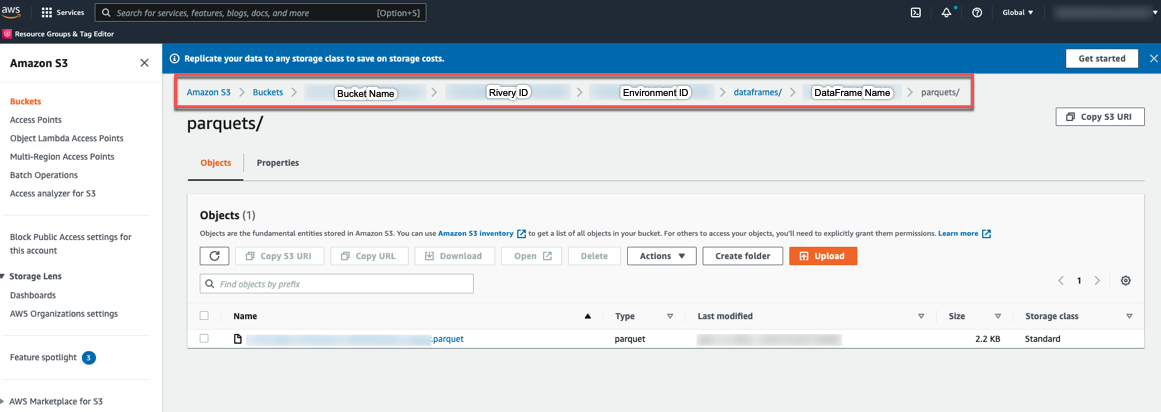Refresh the objects list
The width and height of the screenshot is (1161, 412).
pos(214,256)
